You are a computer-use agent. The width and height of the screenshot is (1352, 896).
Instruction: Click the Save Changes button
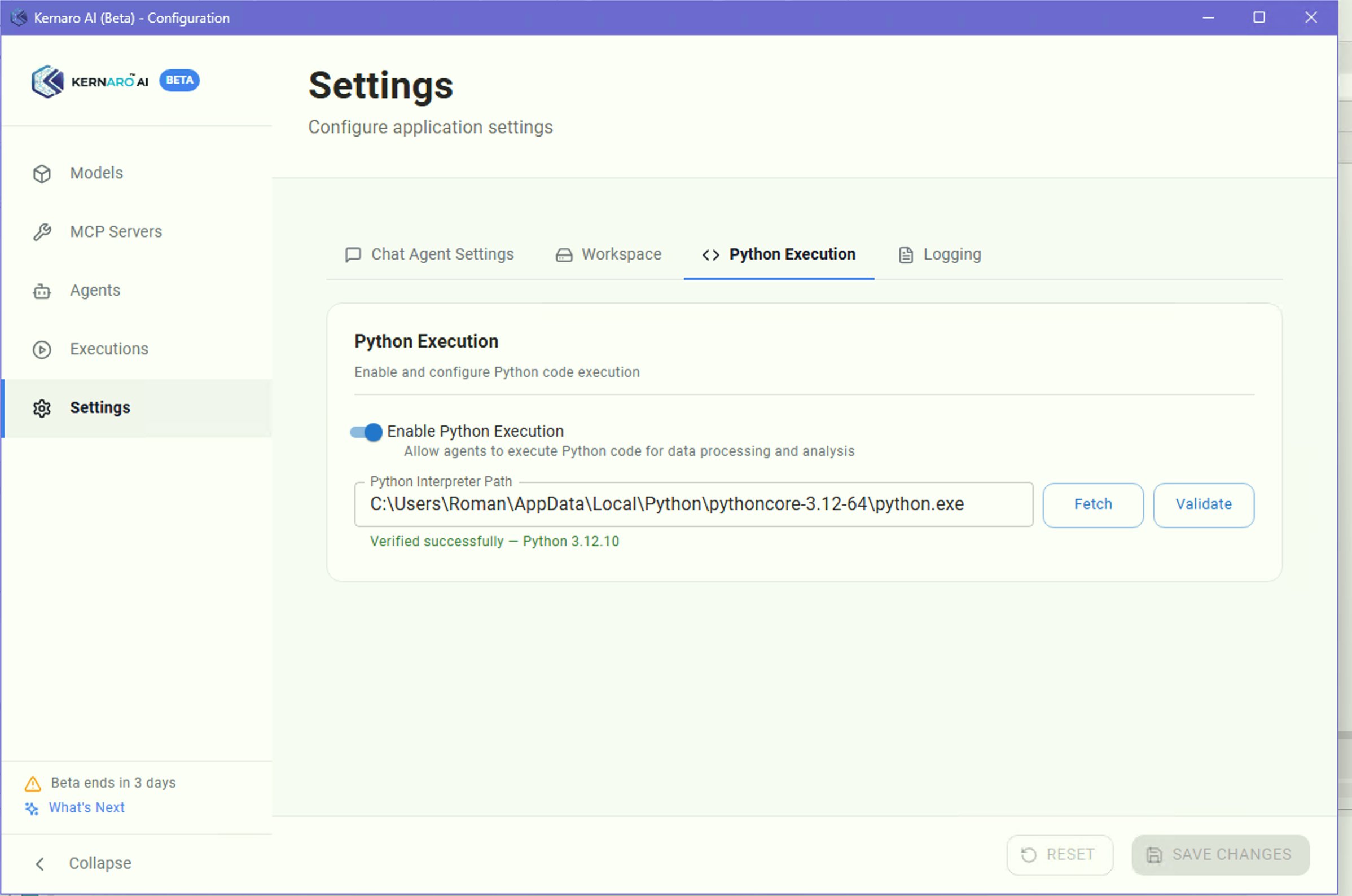tap(1221, 855)
